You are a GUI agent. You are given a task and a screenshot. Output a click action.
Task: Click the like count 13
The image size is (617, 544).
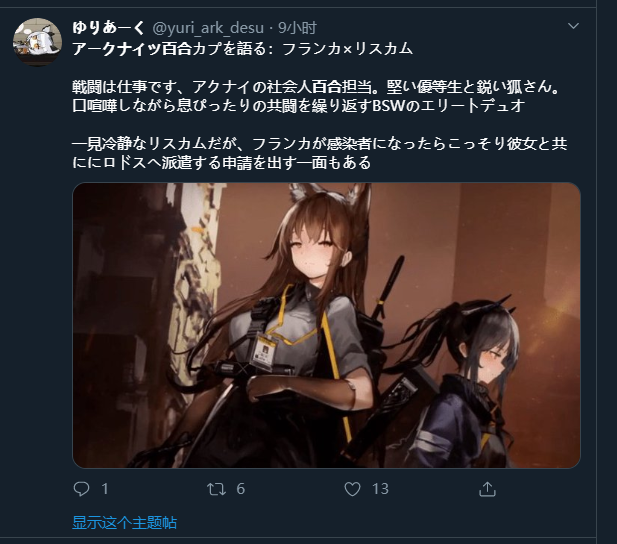click(x=380, y=489)
